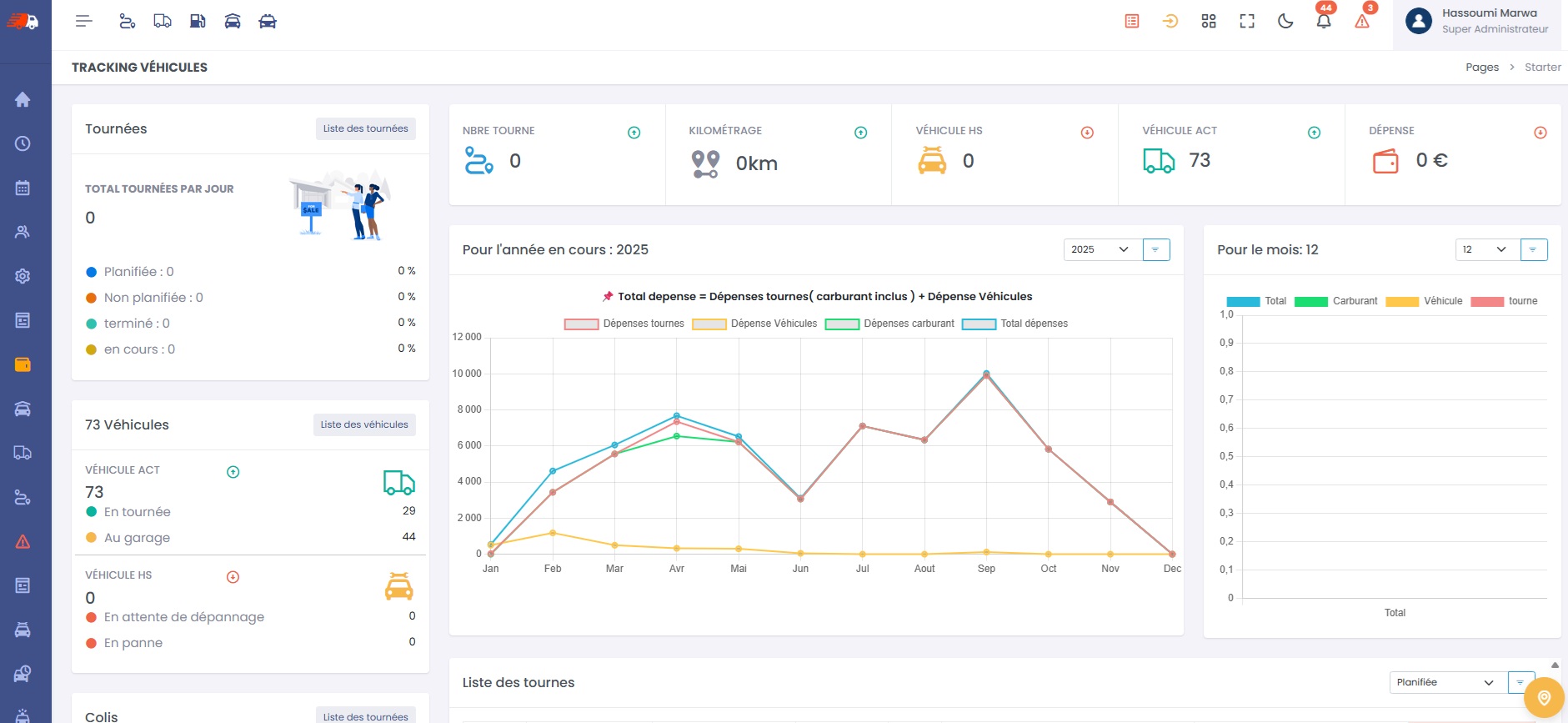This screenshot has width=1568, height=723.
Task: Click the Pages breadcrumb link
Action: tap(1481, 68)
